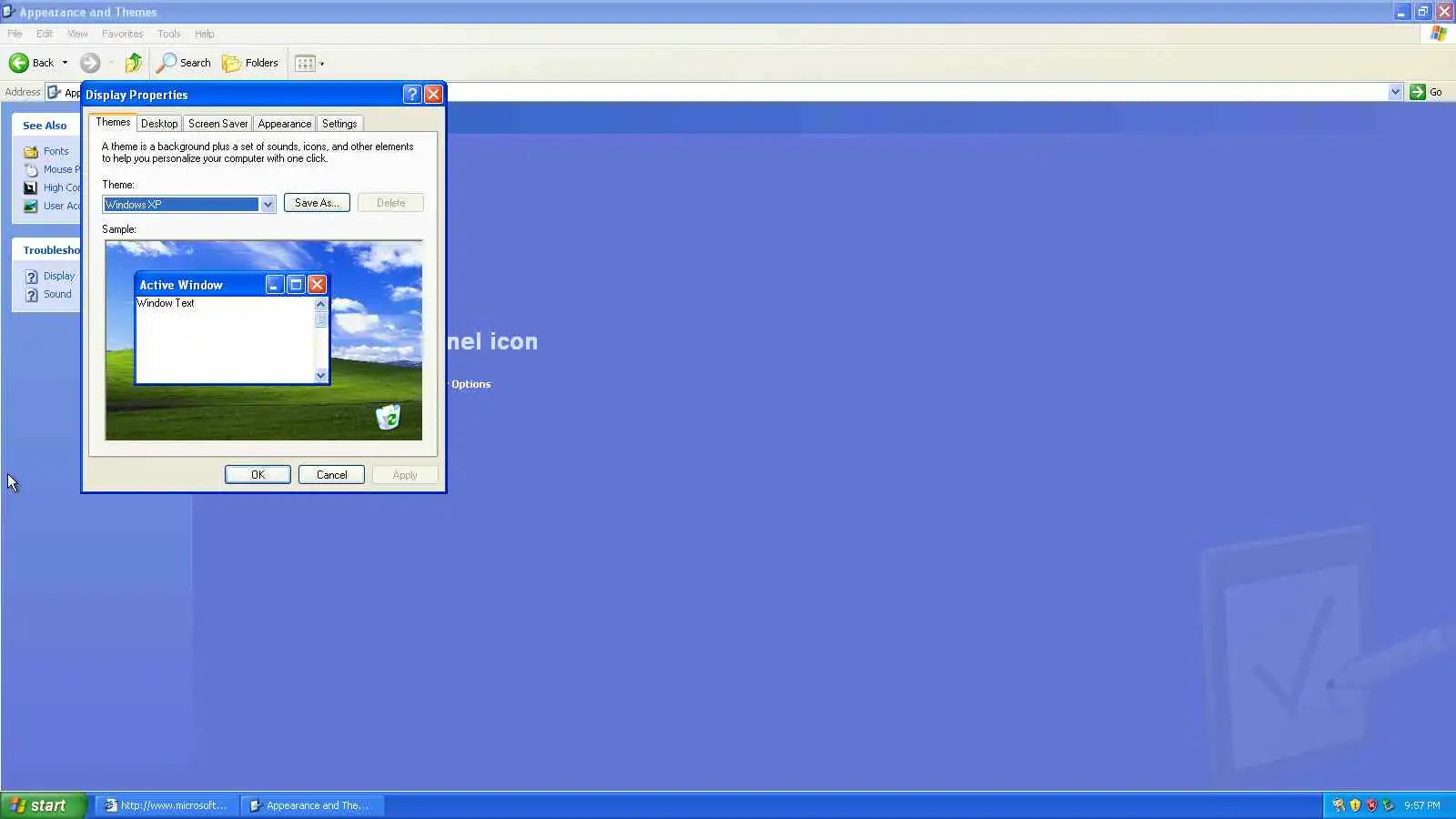Click the Display troubleshooter help icon
Viewport: 1456px width, 819px height.
click(x=31, y=277)
